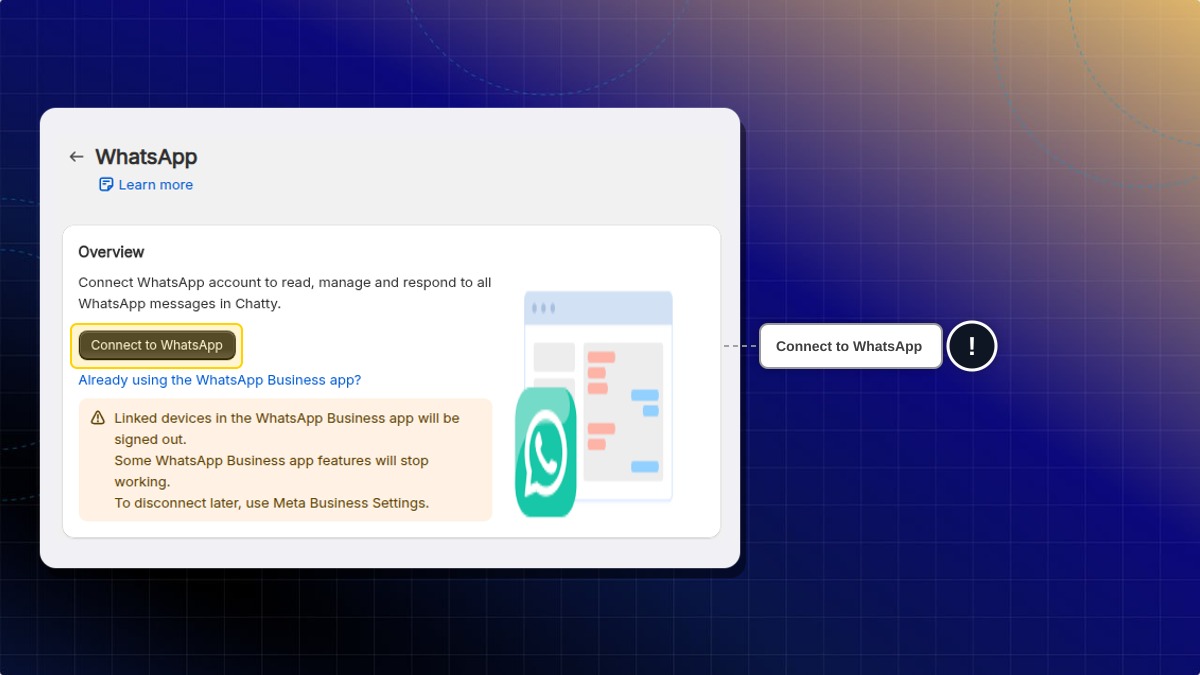
Task: Open 'Already using the WhatsApp Business app?' link
Action: (x=220, y=380)
